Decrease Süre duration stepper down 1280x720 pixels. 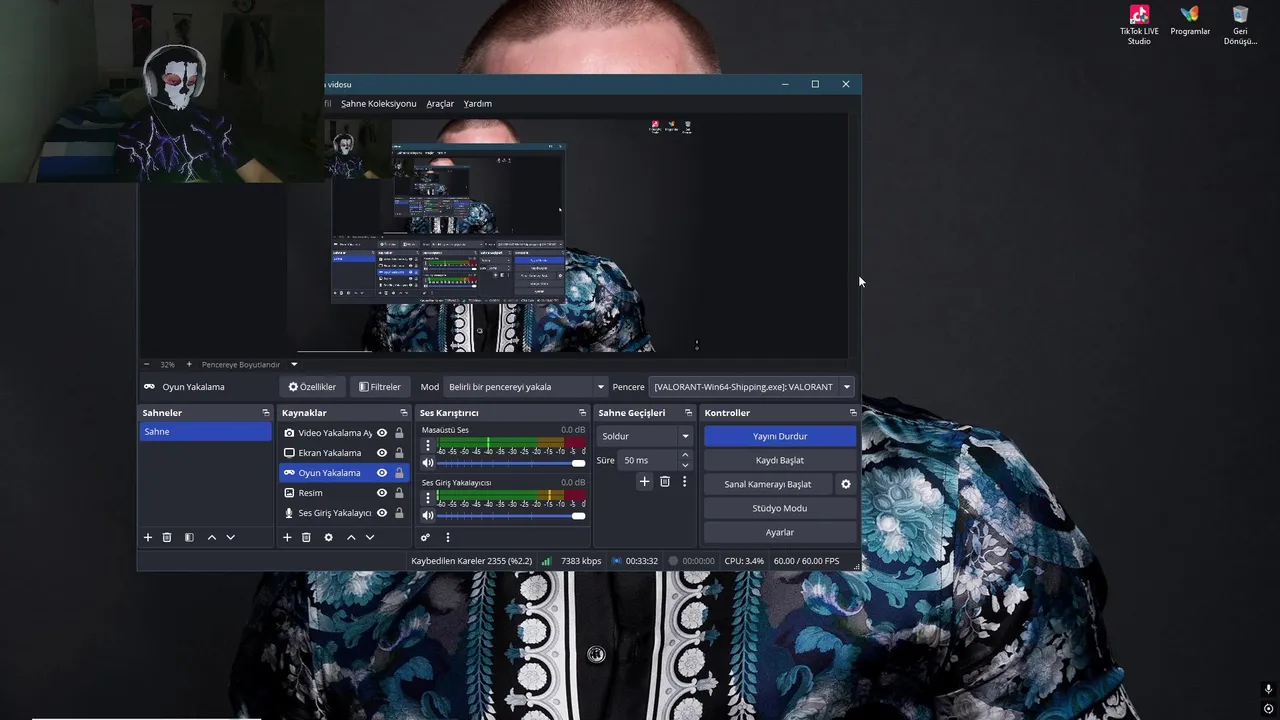685,465
